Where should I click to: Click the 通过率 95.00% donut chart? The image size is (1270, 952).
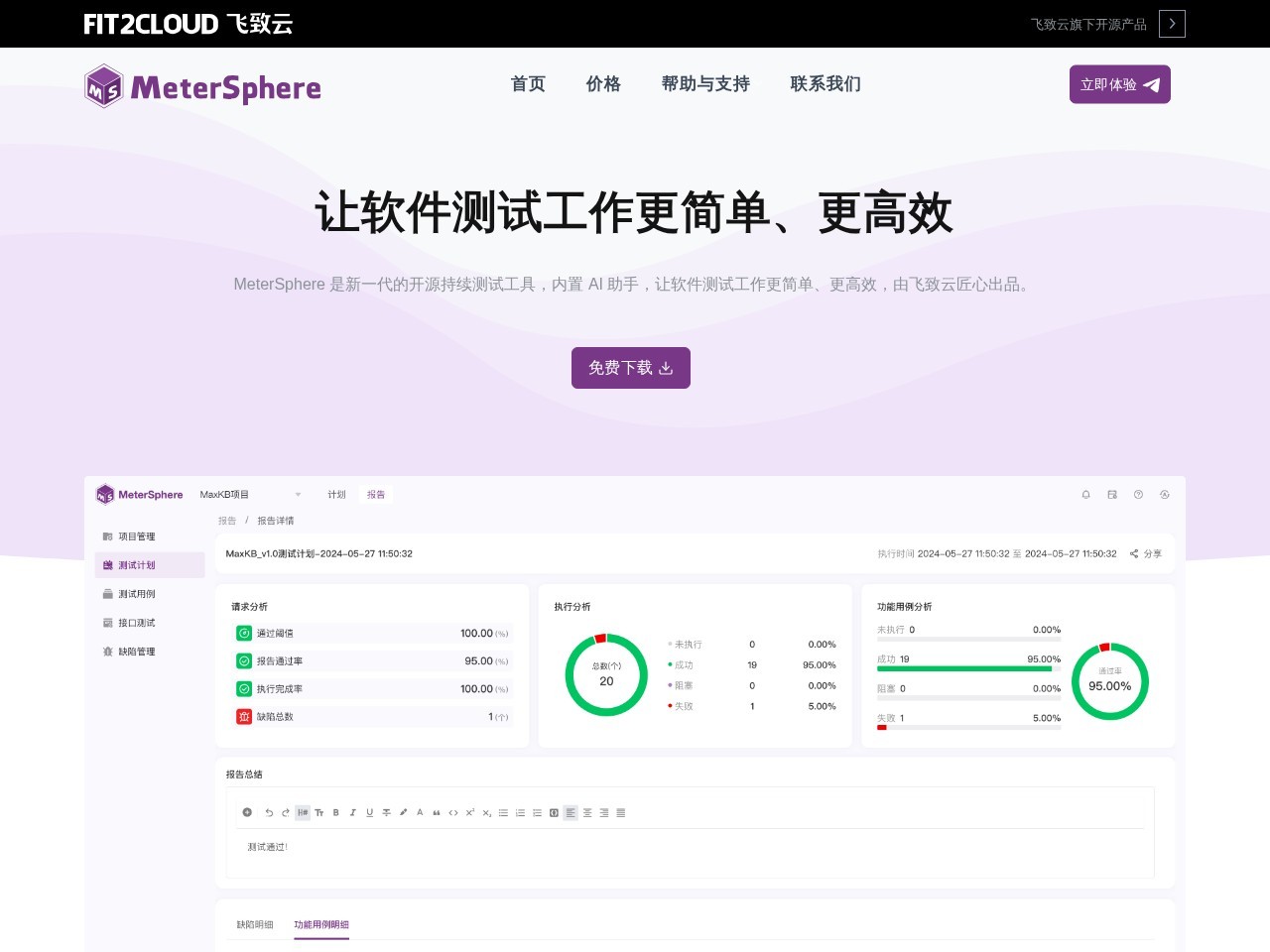pos(1110,681)
